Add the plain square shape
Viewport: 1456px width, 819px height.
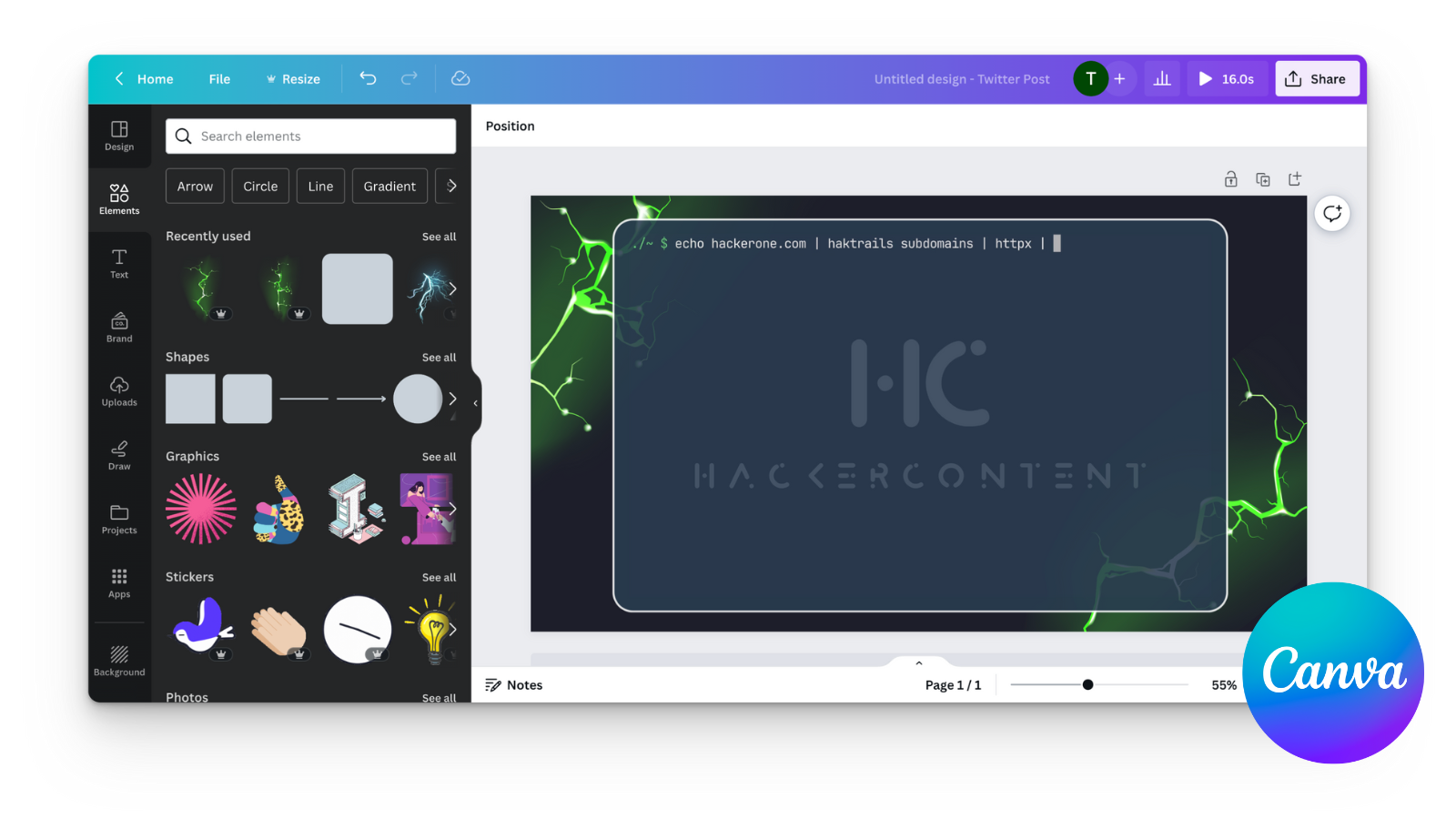click(x=190, y=399)
